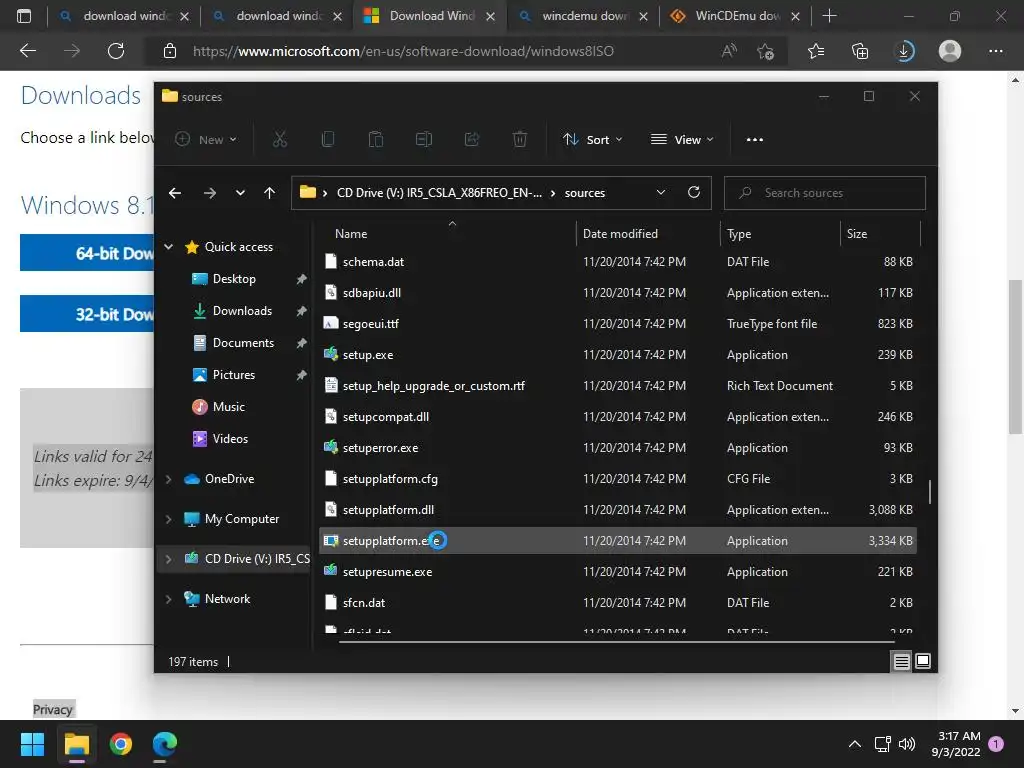Expand the OneDrive tree node

[168, 479]
